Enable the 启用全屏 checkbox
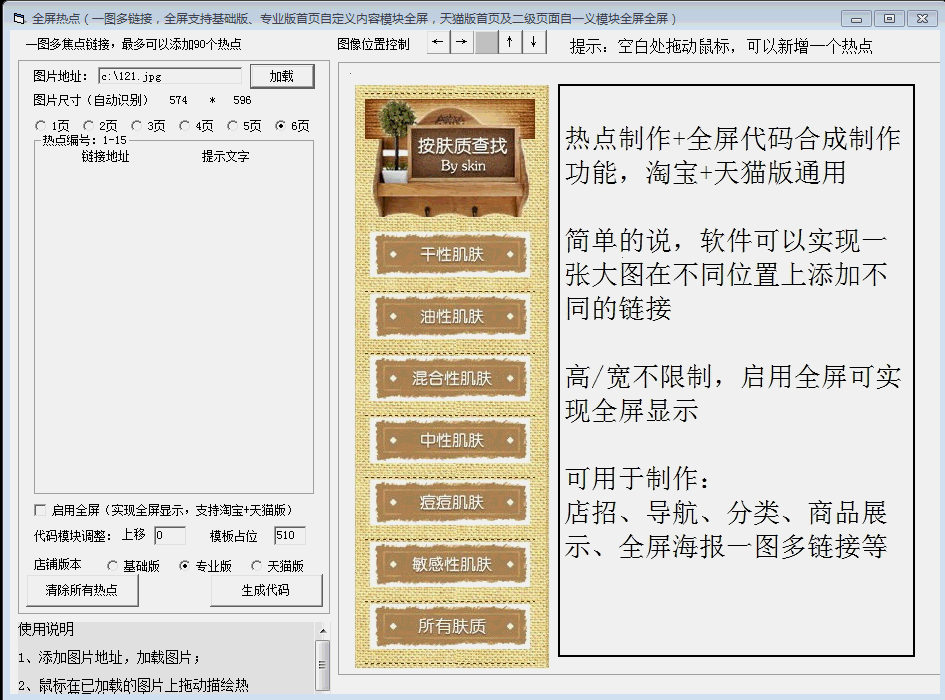 click(x=41, y=510)
